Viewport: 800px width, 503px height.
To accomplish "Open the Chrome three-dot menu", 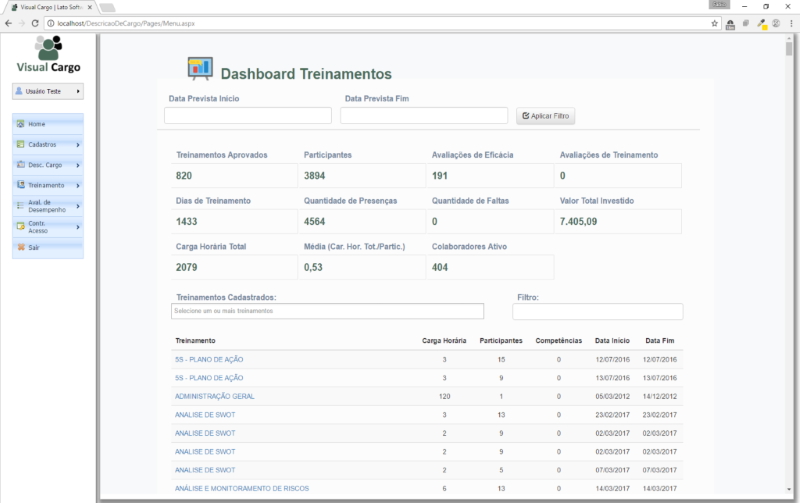I will [x=791, y=23].
